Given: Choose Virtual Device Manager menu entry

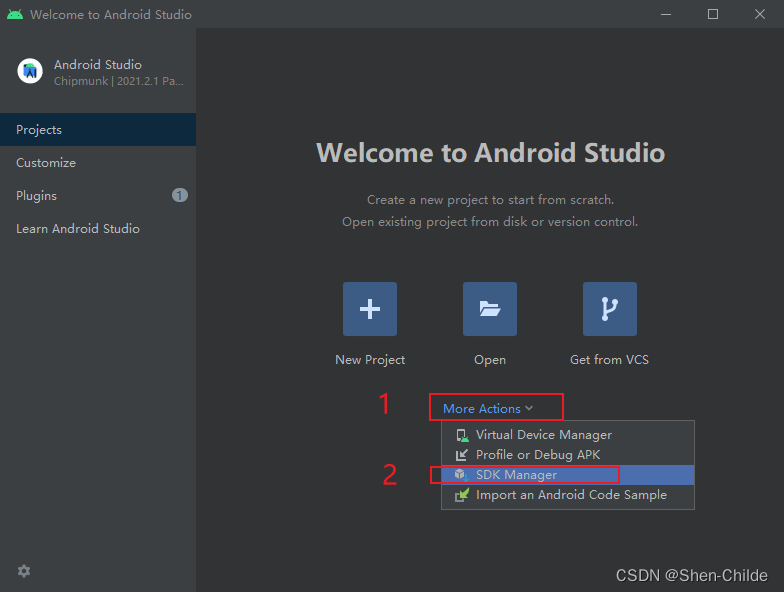Looking at the screenshot, I should (568, 435).
